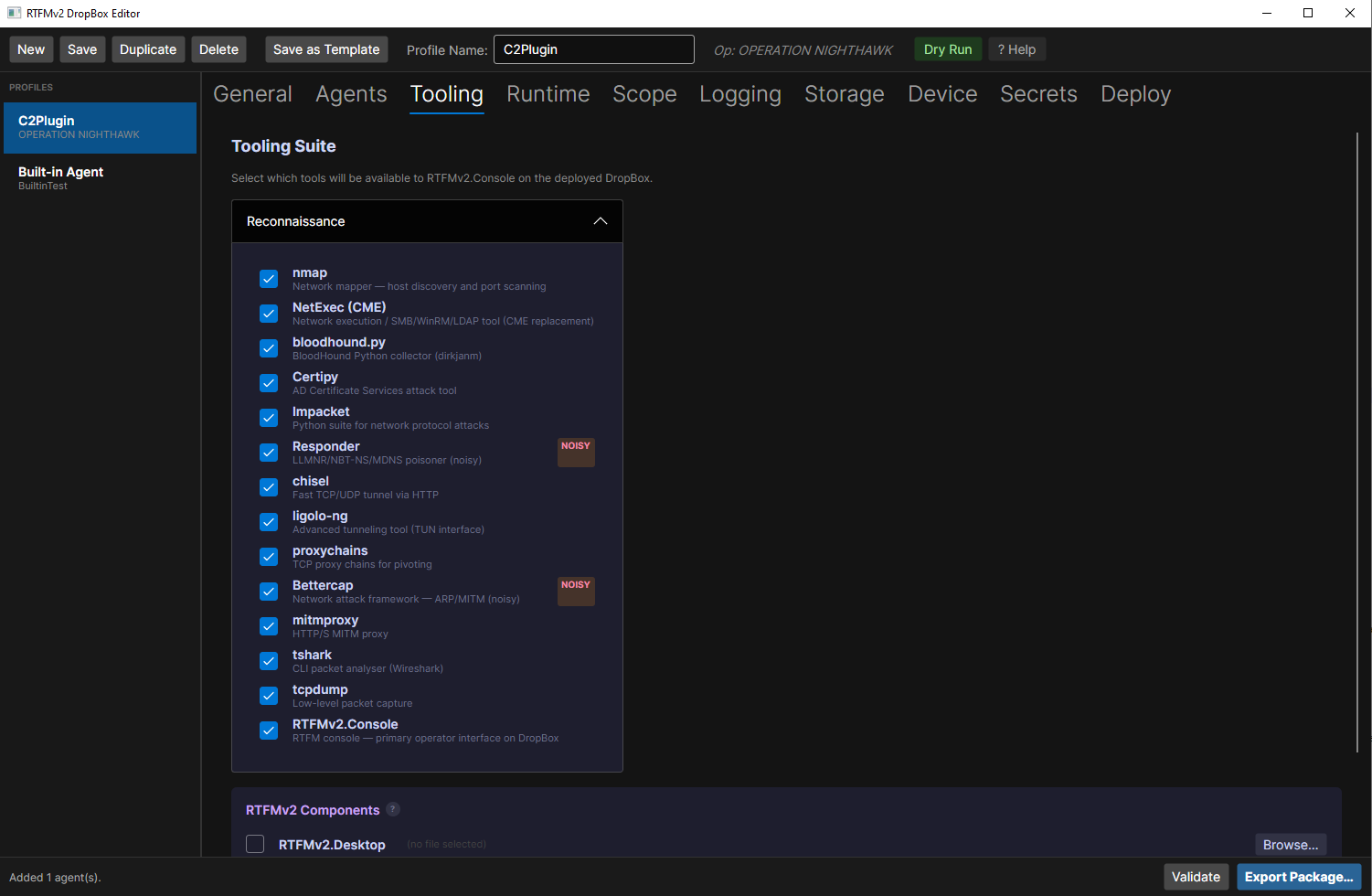Go to the Runtime tab
1372x896 pixels.
click(548, 94)
